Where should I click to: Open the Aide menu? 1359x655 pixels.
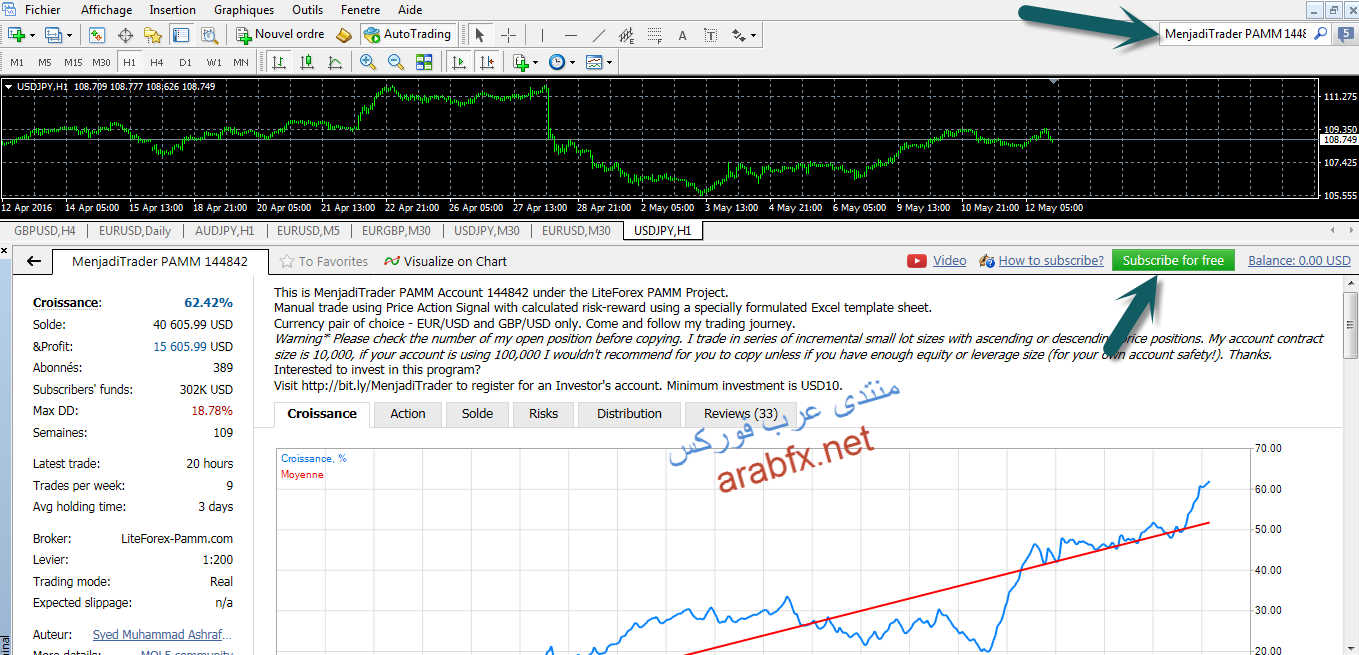pos(410,10)
